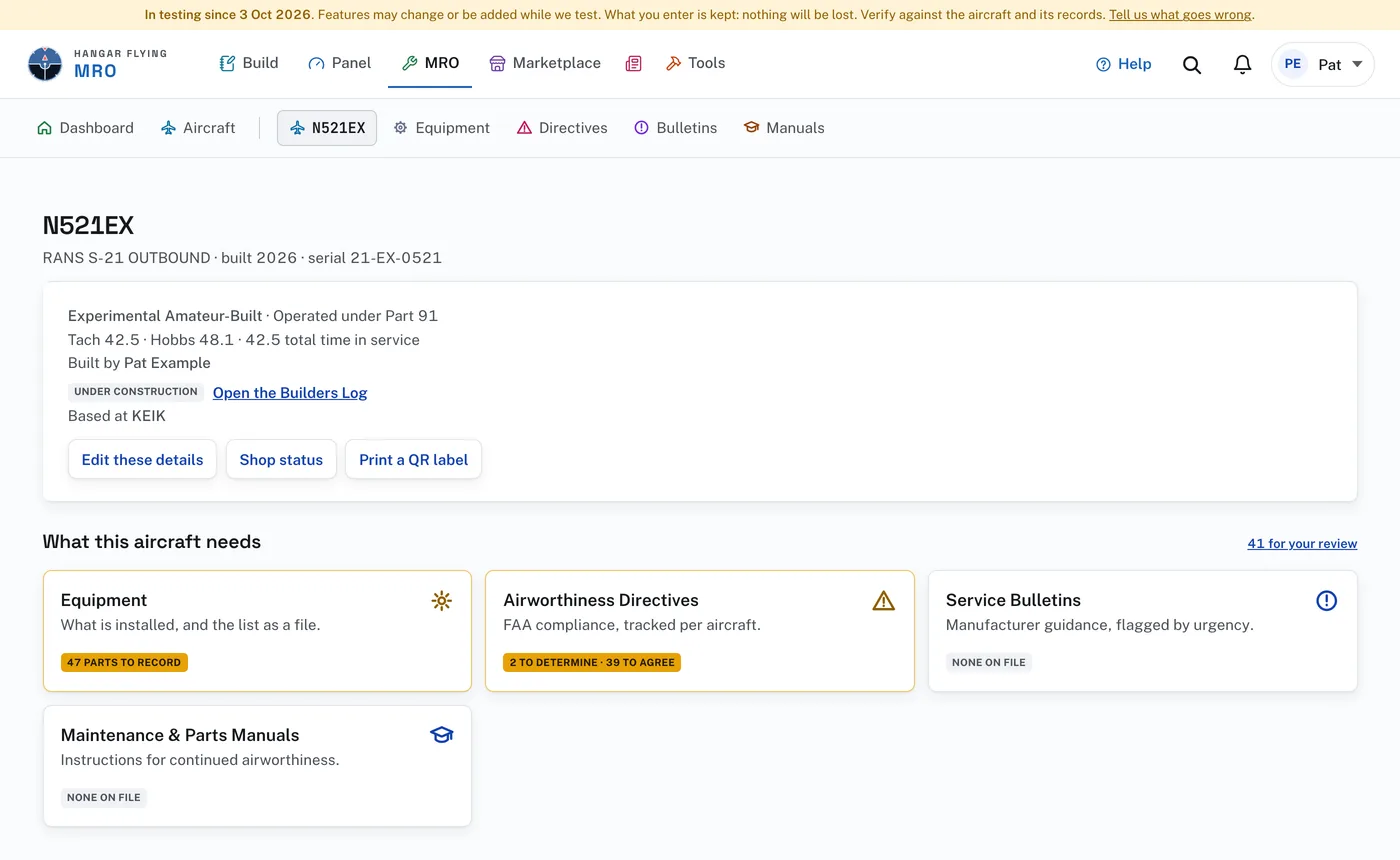The image size is (1400, 860).
Task: Select the N521EX aircraft chip
Action: pos(327,128)
